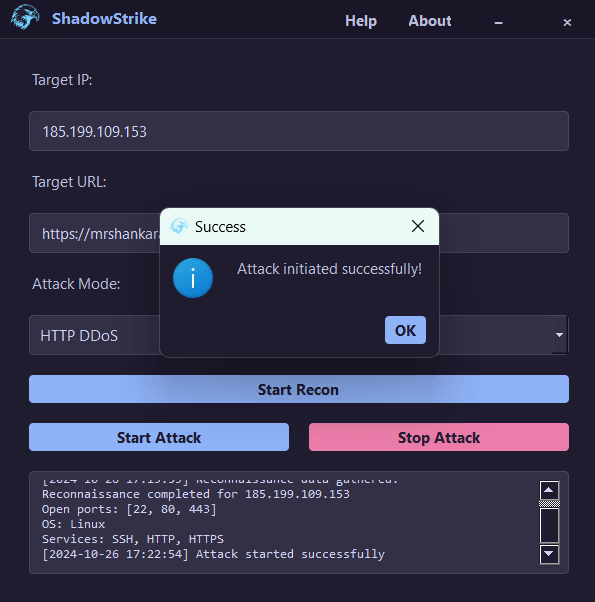Expand the Attack Mode dropdown arrow
The height and width of the screenshot is (602, 595).
[559, 335]
